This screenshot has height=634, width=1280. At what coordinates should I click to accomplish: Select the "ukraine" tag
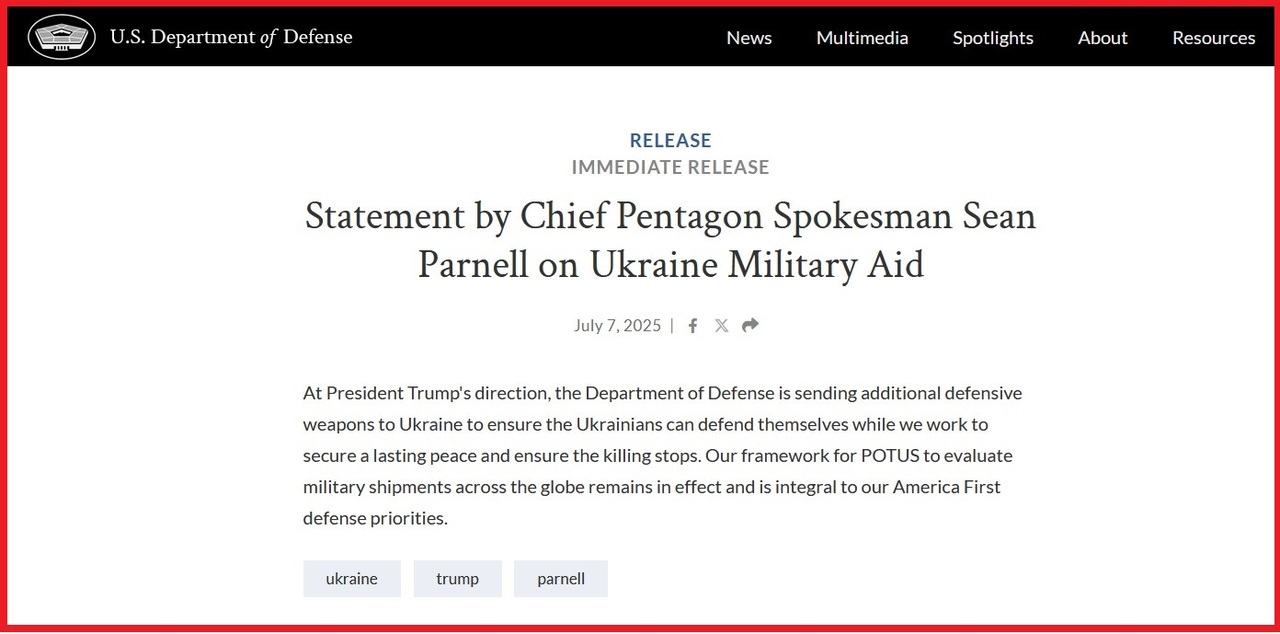click(x=352, y=579)
